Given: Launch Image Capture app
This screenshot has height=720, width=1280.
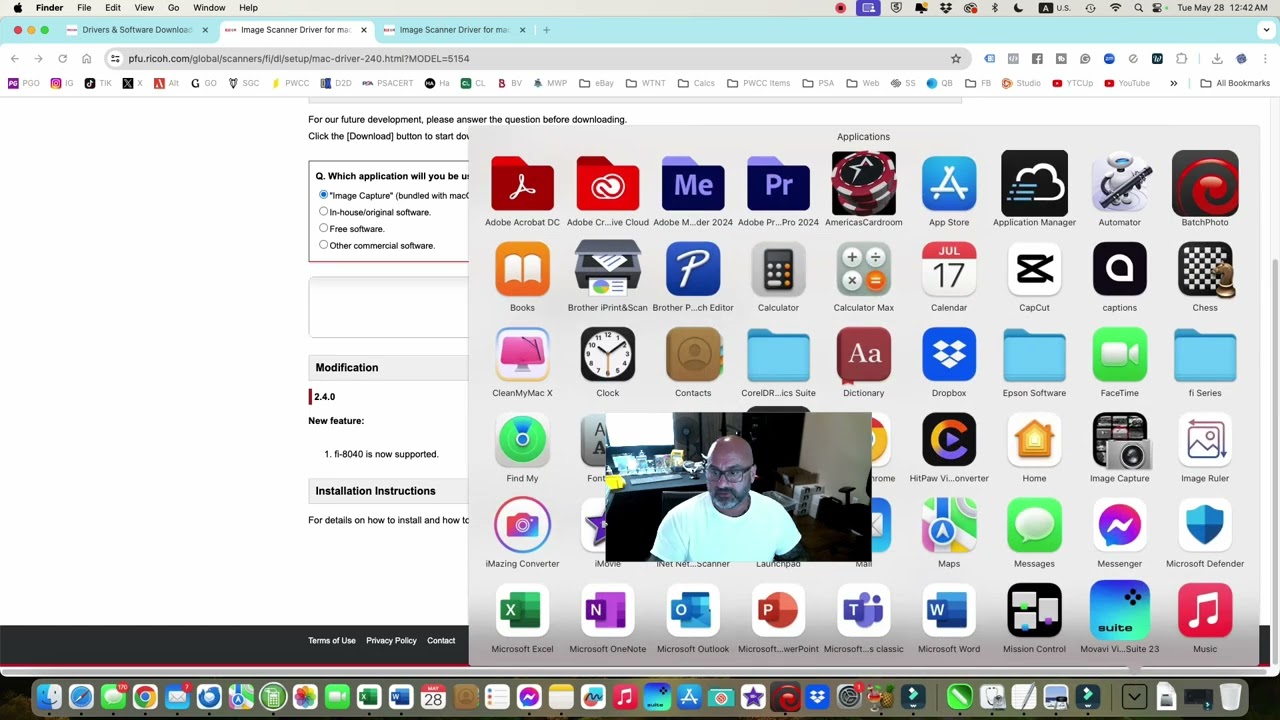Looking at the screenshot, I should pyautogui.click(x=1120, y=440).
